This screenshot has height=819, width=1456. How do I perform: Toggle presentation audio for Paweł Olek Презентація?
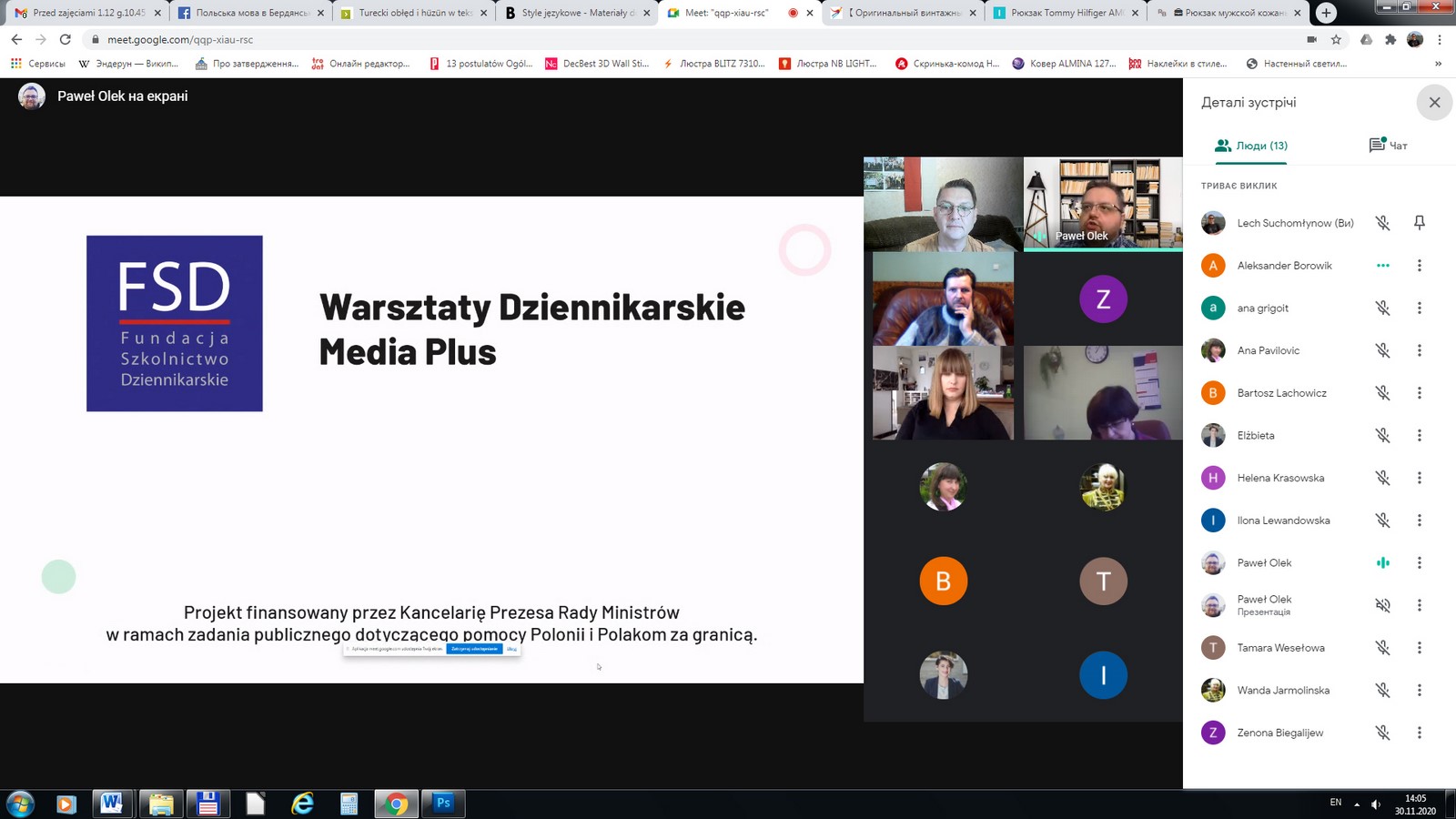[x=1382, y=605]
